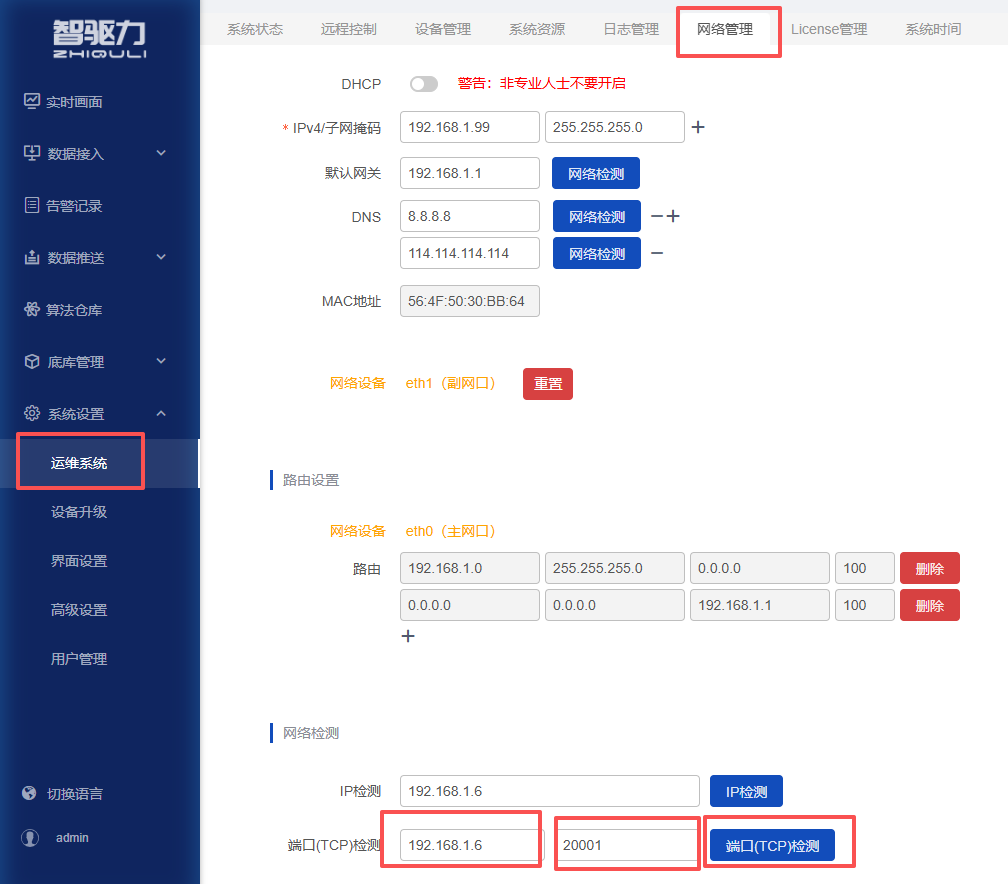Click the algorithm warehouse icon
This screenshot has height=884, width=1008.
tap(31, 310)
